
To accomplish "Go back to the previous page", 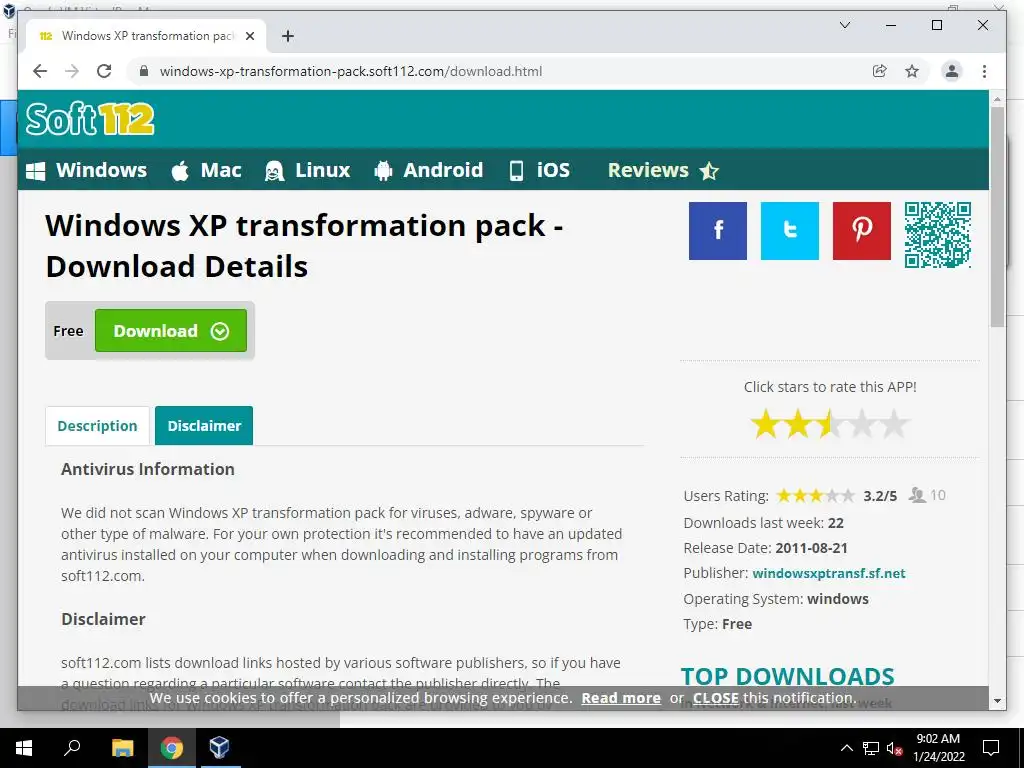I will [40, 71].
